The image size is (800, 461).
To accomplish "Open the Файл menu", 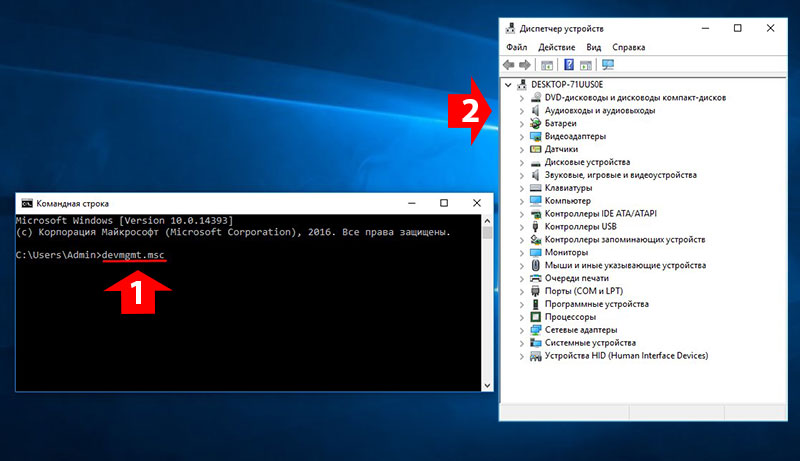I will pyautogui.click(x=516, y=47).
